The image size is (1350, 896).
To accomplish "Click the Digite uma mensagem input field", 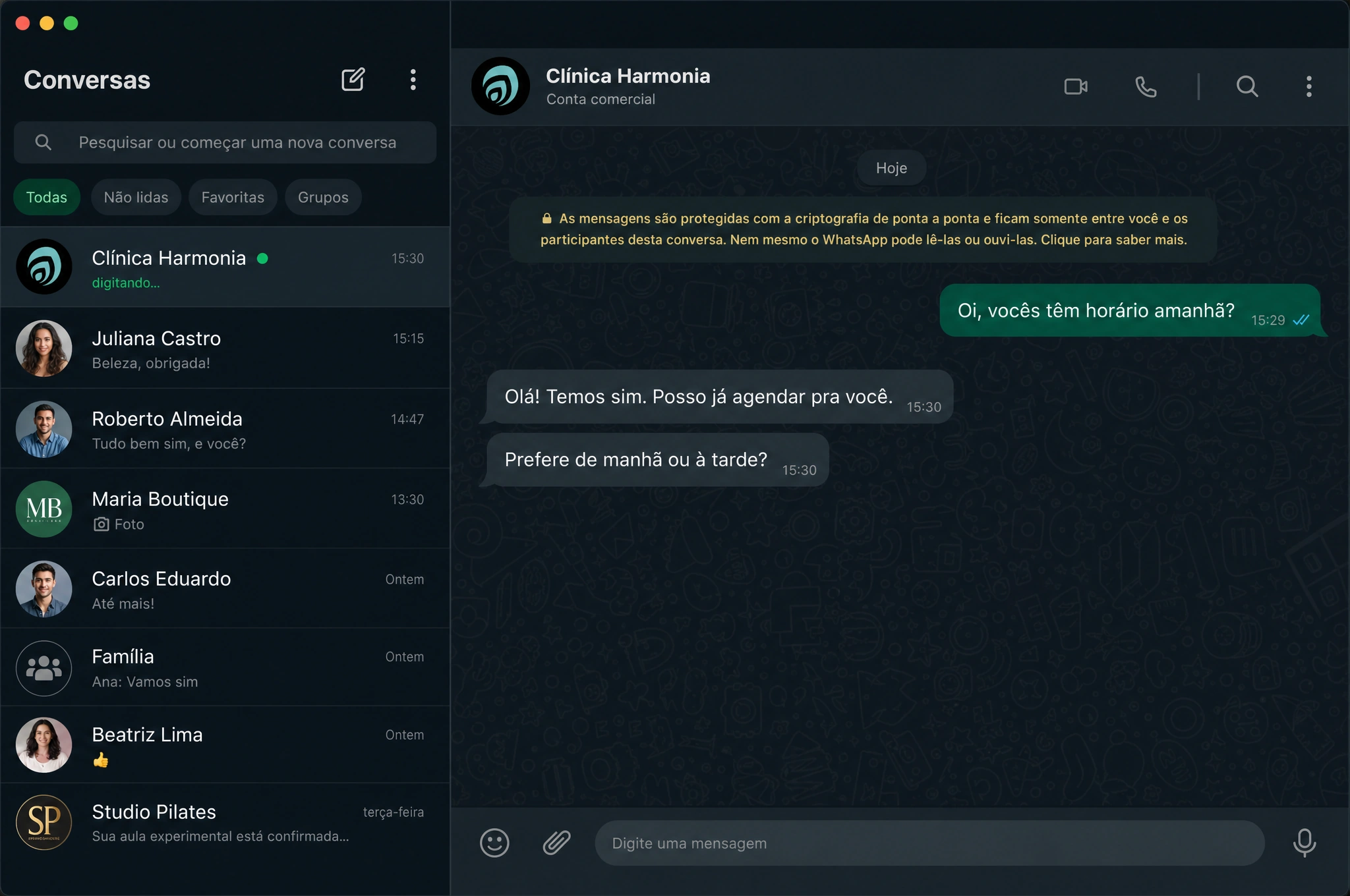I will pyautogui.click(x=929, y=843).
